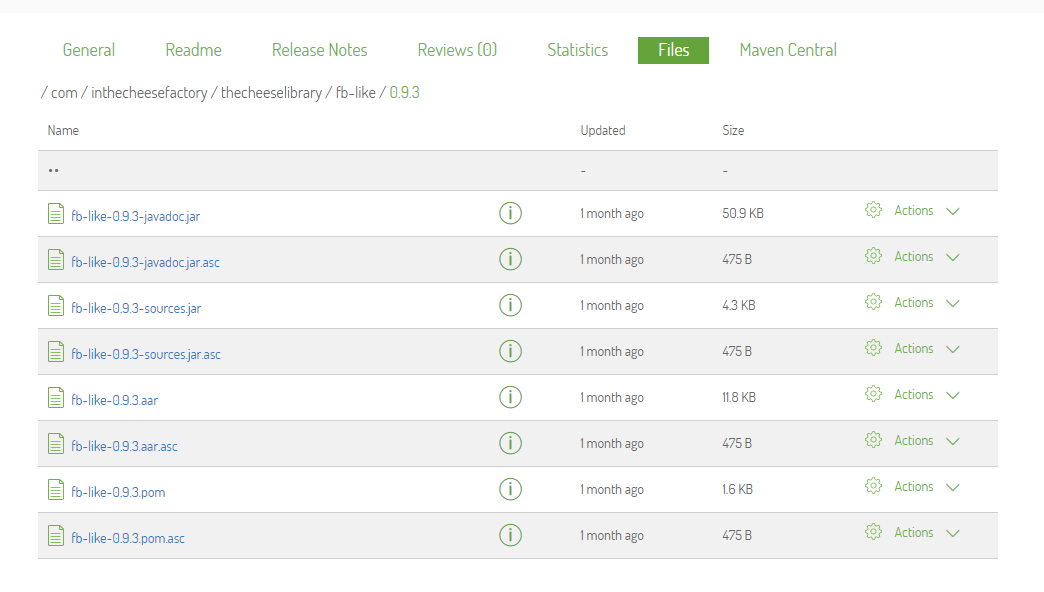The height and width of the screenshot is (592, 1044).
Task: Click the thecheeselibrary breadcrumb link
Action: click(x=271, y=93)
